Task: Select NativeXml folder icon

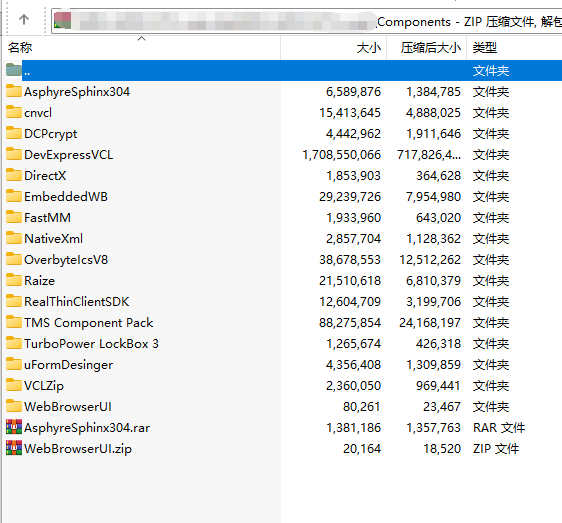Action: (14, 238)
